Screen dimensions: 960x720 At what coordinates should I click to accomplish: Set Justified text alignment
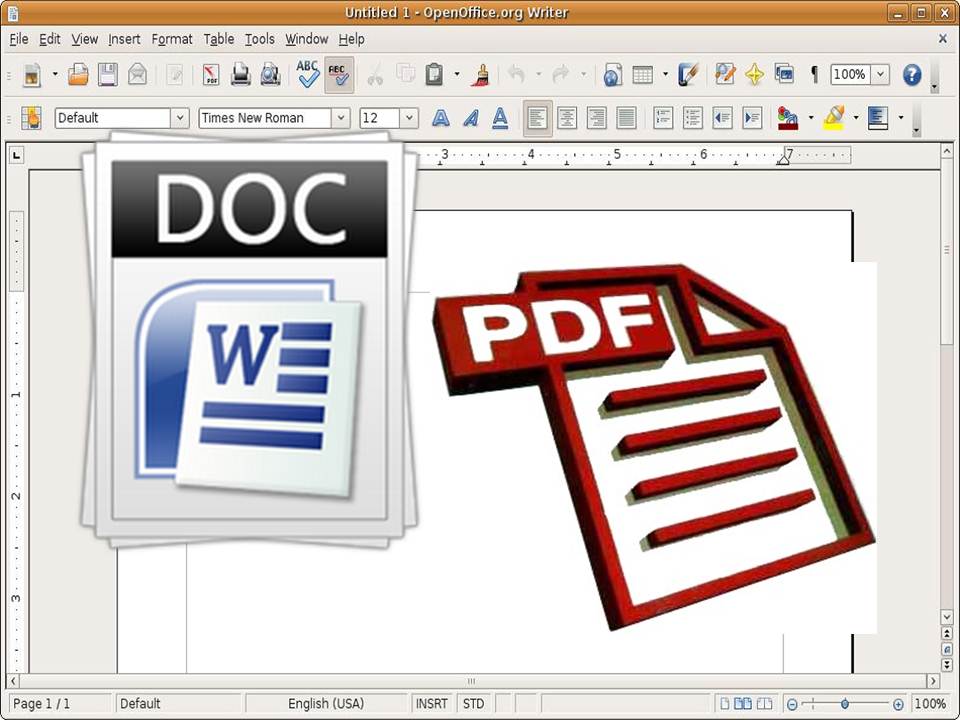tap(626, 118)
